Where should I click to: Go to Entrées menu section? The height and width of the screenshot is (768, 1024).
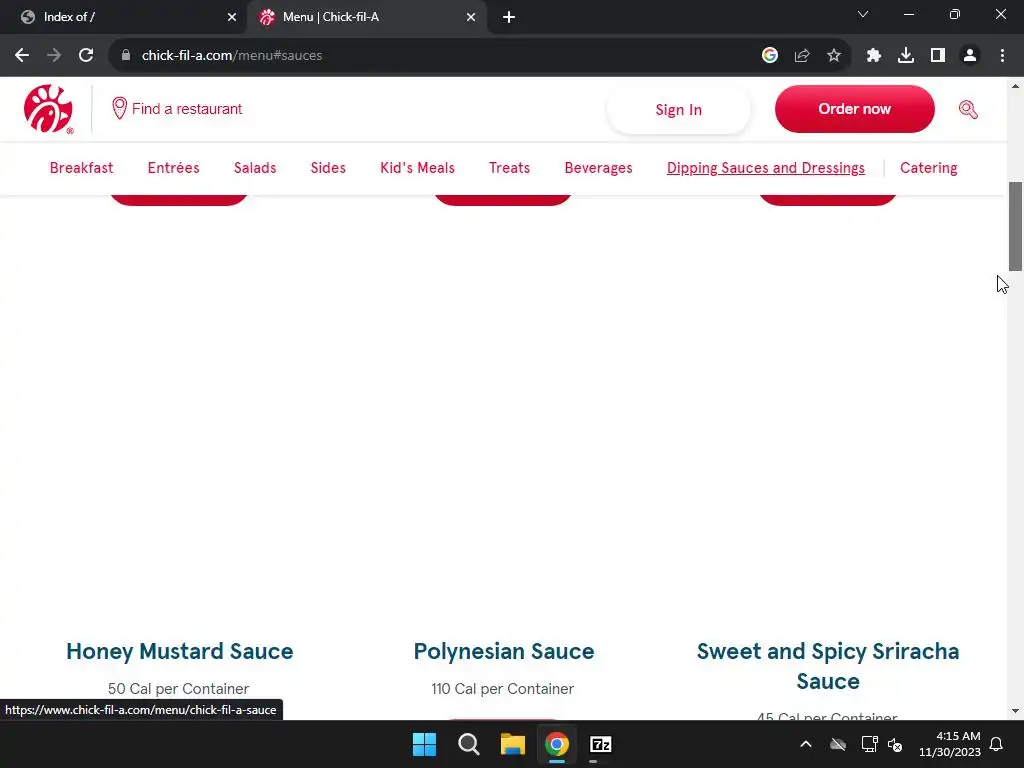[174, 168]
